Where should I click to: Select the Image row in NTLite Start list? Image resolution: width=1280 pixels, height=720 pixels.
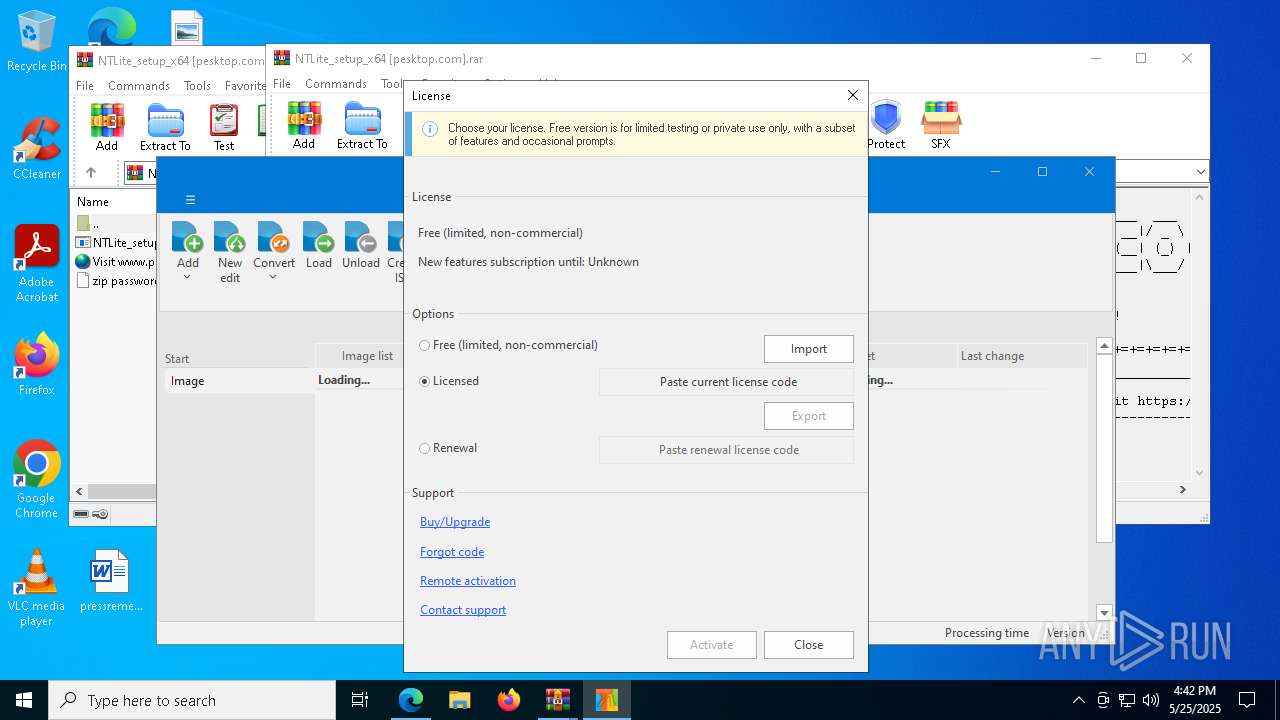pyautogui.click(x=239, y=381)
